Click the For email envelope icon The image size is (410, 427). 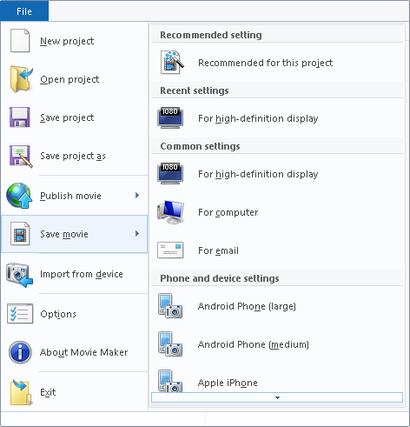[x=170, y=250]
